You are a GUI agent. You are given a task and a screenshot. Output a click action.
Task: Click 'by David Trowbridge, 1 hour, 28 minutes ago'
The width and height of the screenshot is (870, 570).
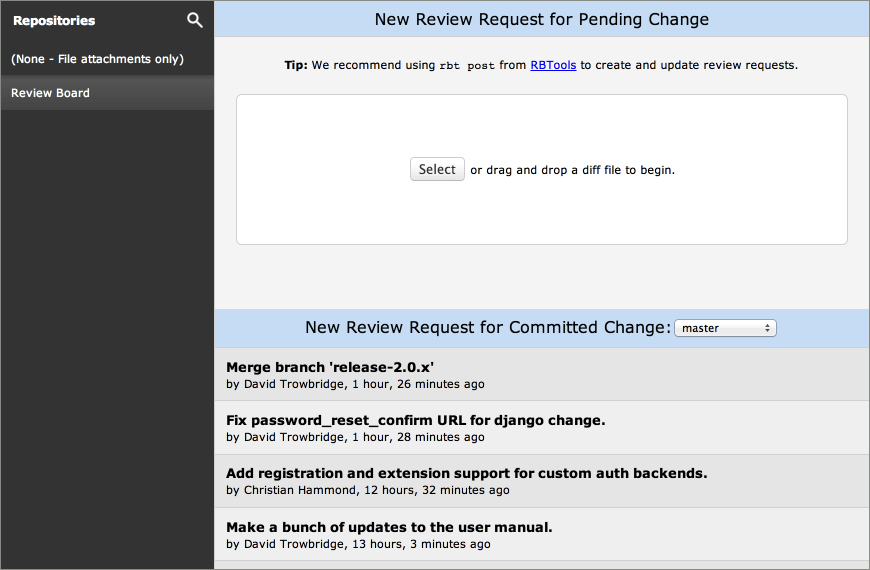click(x=355, y=437)
